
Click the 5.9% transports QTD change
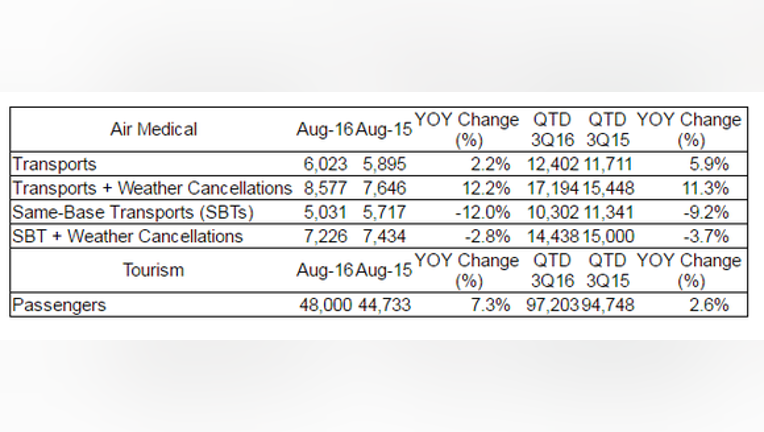(709, 164)
